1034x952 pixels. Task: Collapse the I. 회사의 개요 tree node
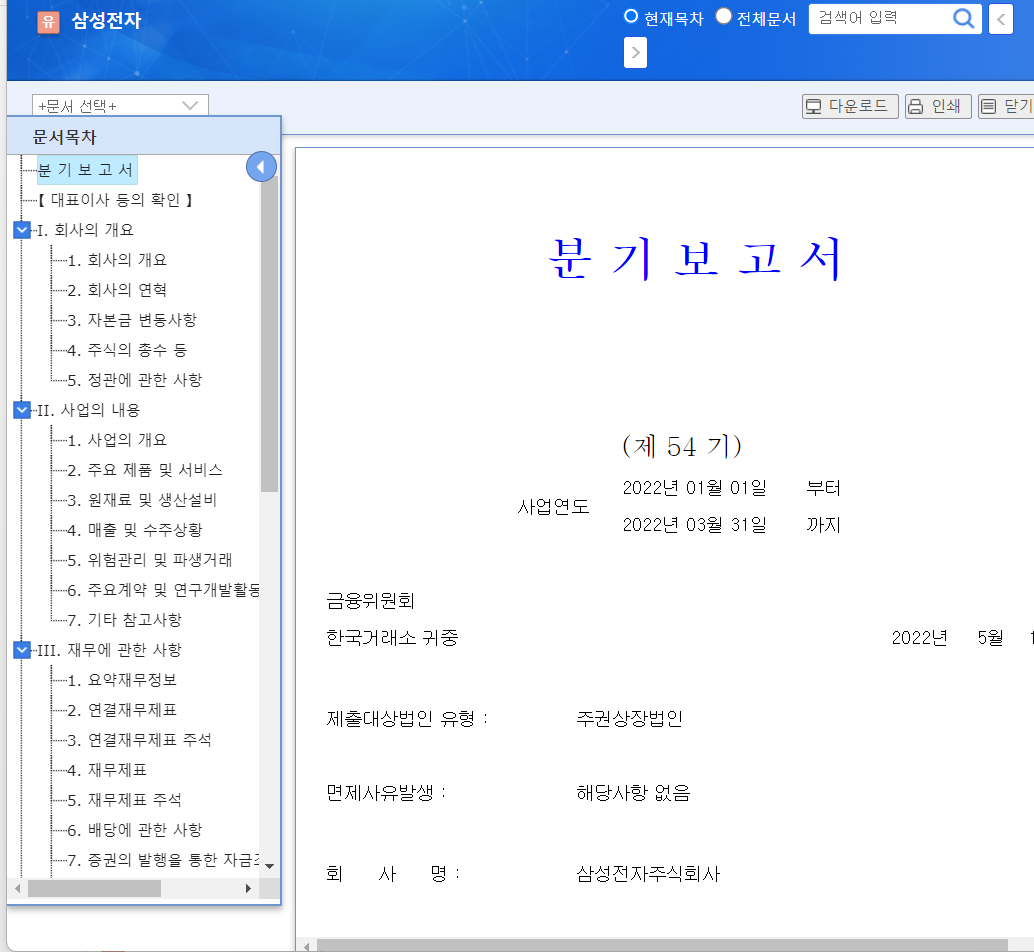22,229
